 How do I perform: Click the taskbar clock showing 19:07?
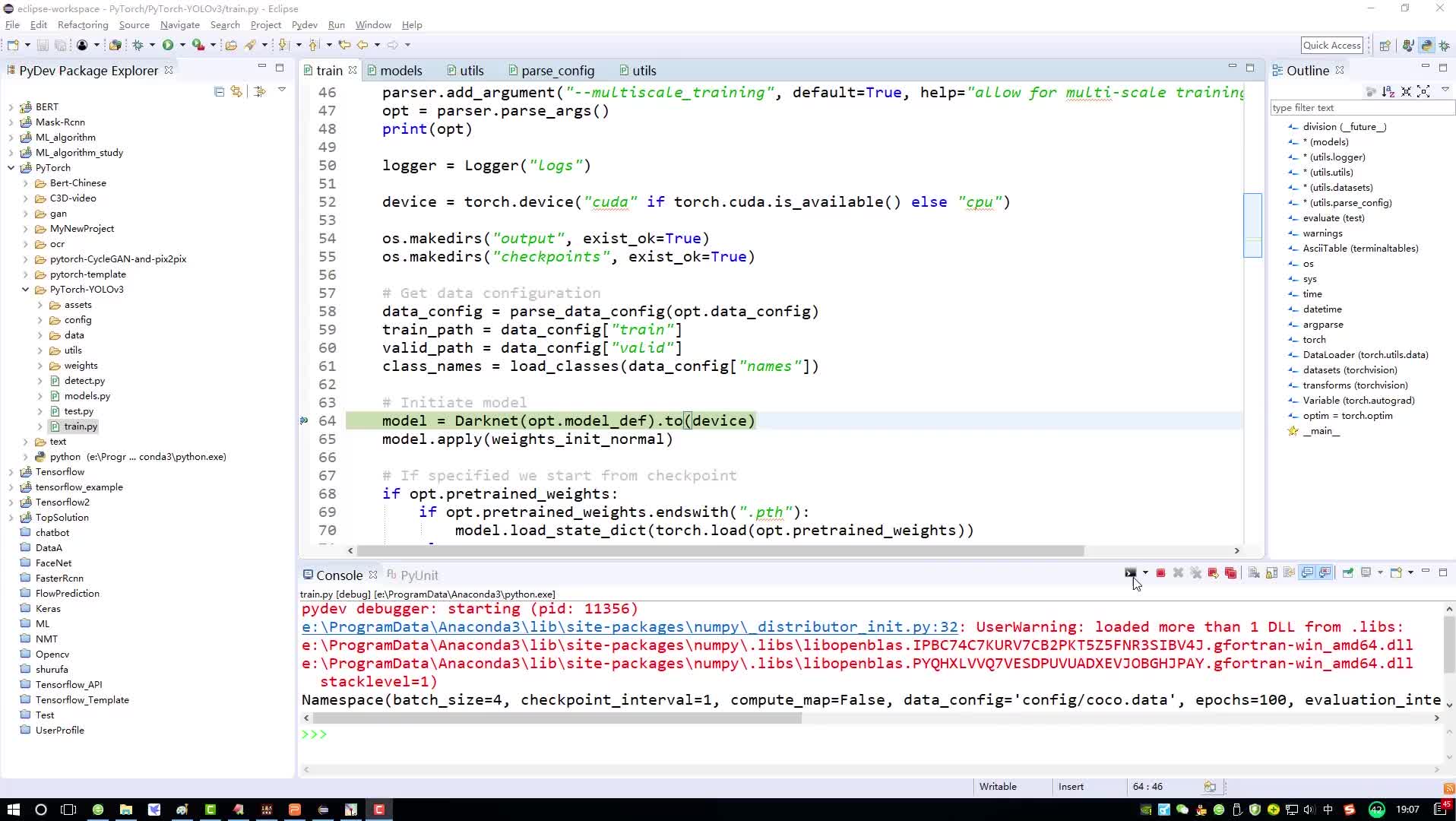tap(1407, 810)
